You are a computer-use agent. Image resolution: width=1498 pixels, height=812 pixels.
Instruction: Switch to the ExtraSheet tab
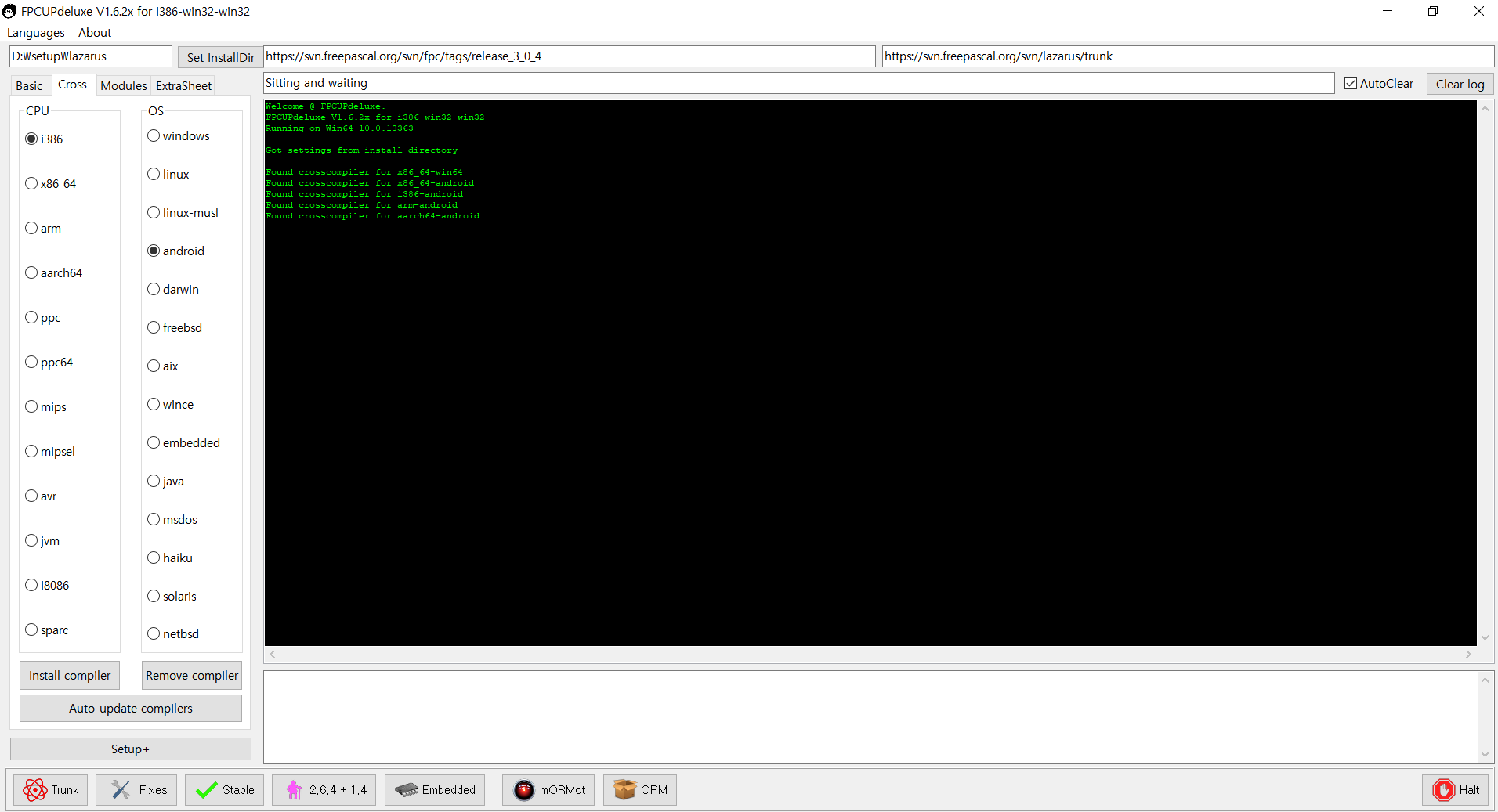pos(183,85)
